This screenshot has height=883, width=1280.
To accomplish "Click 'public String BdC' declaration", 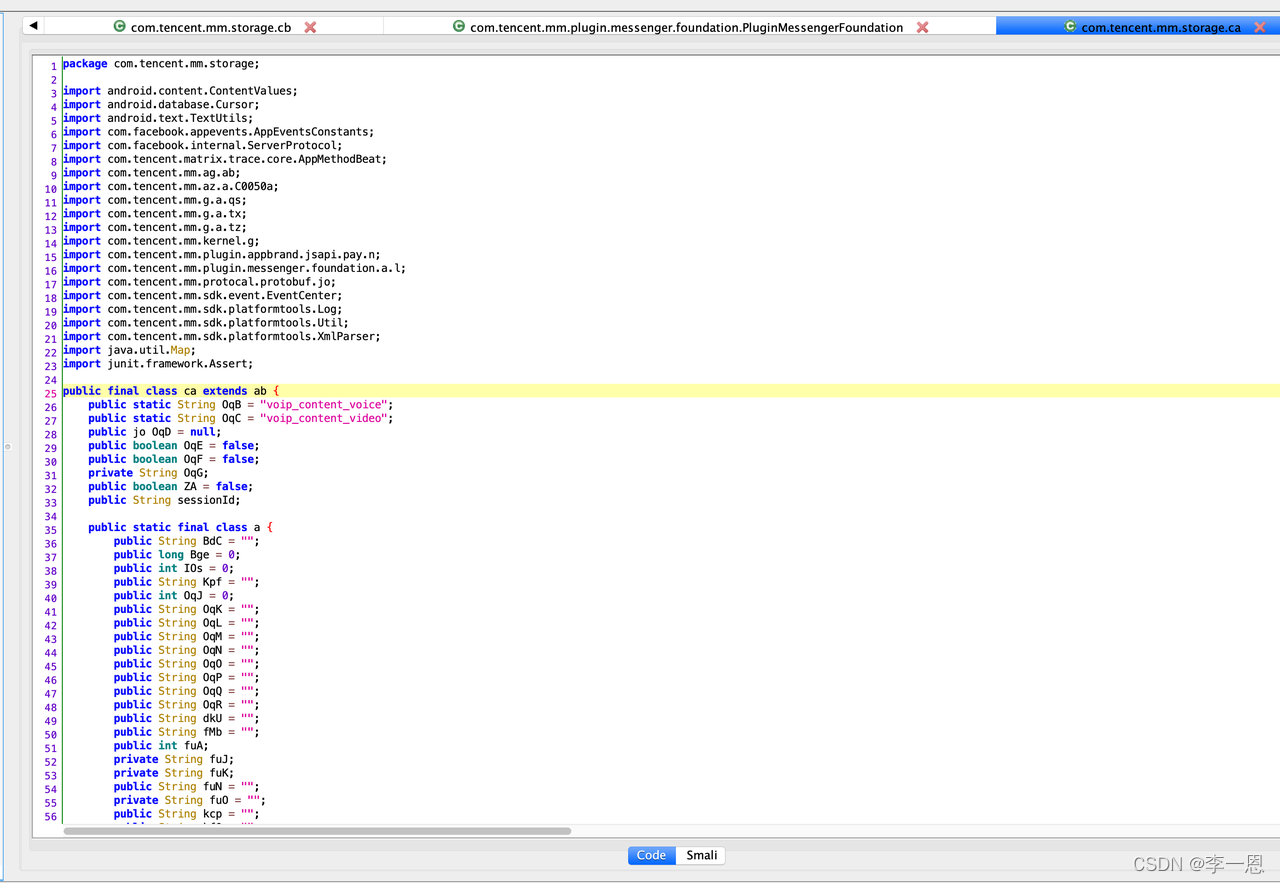I will point(187,541).
